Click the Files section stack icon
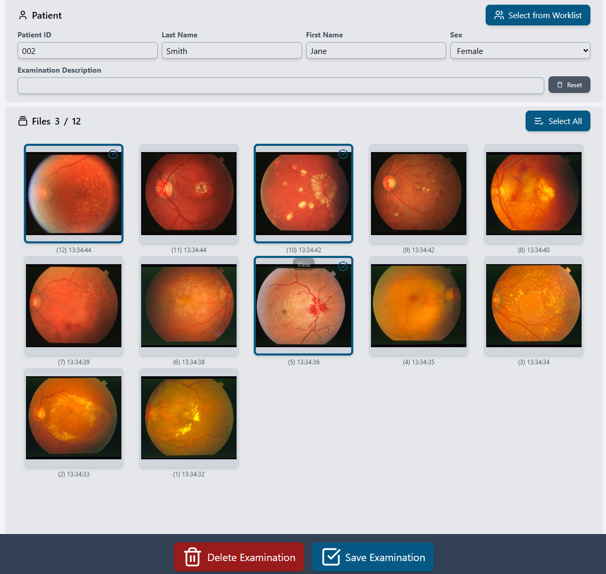The width and height of the screenshot is (606, 574). [x=23, y=121]
